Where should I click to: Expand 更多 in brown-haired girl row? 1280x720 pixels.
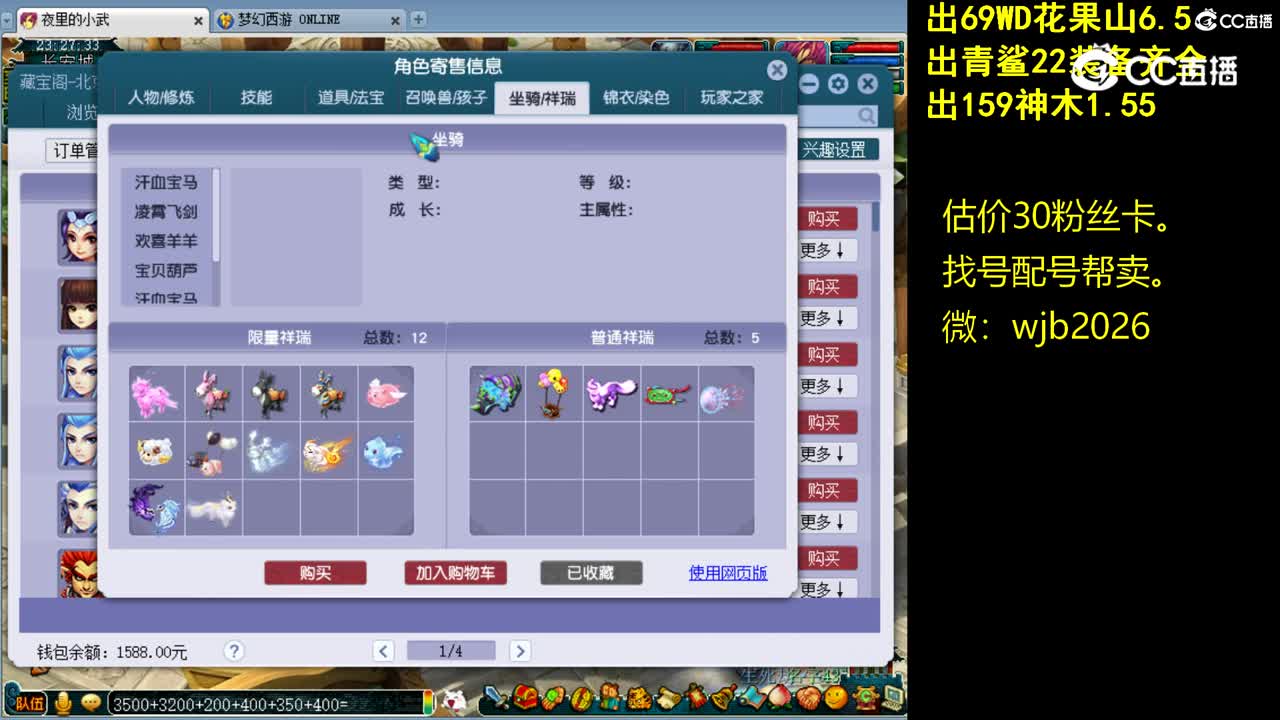click(828, 318)
